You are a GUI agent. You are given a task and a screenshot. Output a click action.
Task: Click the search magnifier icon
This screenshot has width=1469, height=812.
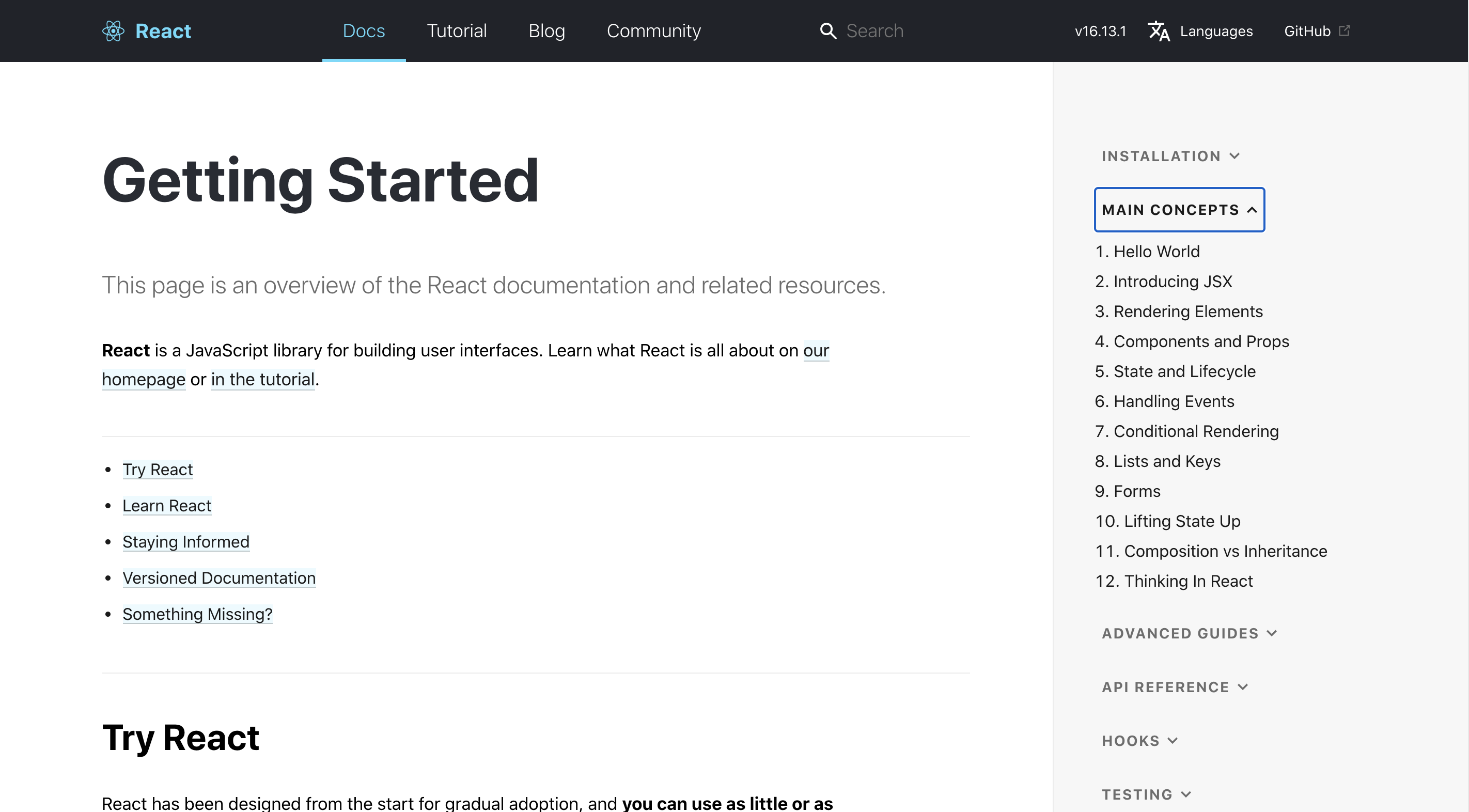[x=827, y=31]
